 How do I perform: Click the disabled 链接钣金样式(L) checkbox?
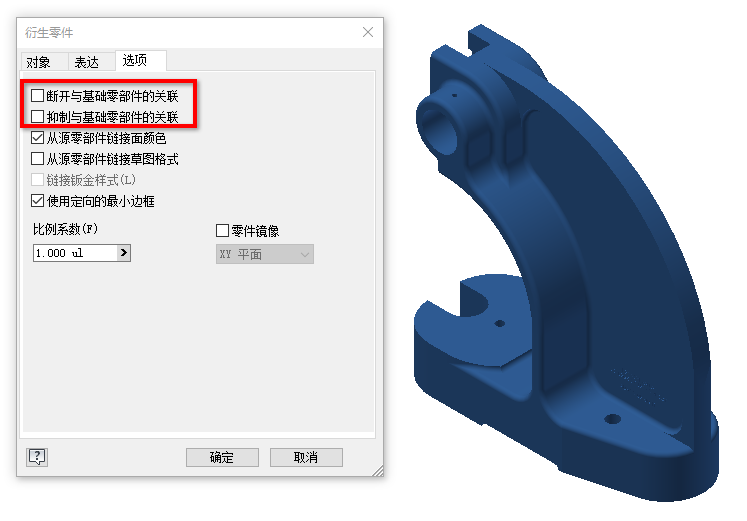pyautogui.click(x=37, y=180)
